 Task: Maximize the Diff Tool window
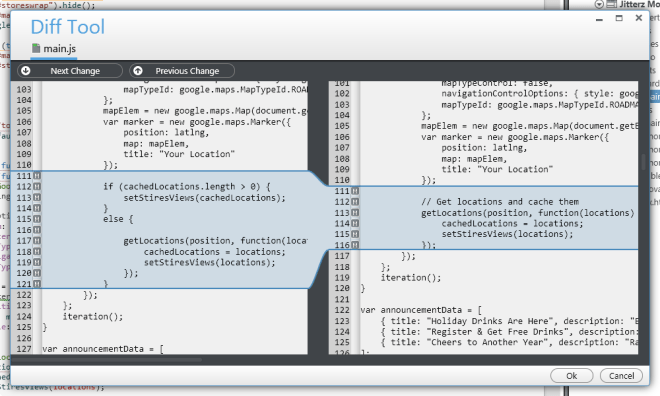(619, 18)
